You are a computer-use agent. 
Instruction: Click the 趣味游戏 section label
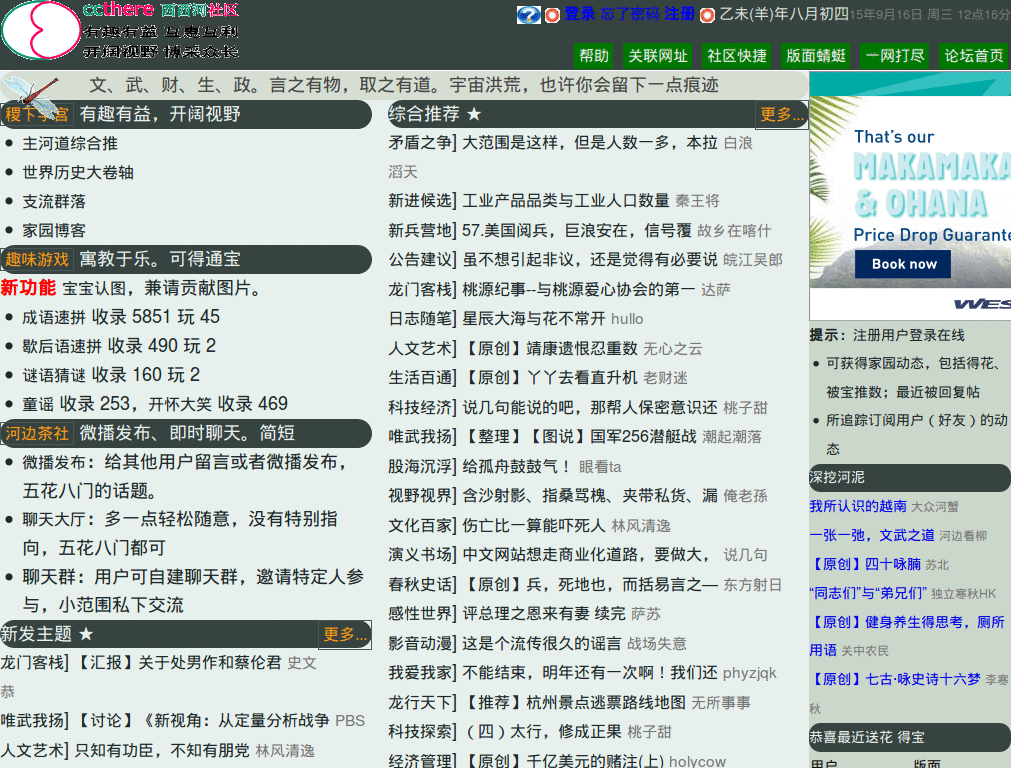(37, 259)
